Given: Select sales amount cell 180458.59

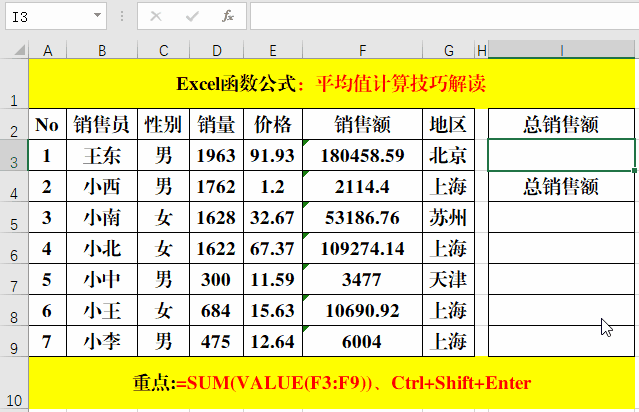Looking at the screenshot, I should pyautogui.click(x=362, y=155).
